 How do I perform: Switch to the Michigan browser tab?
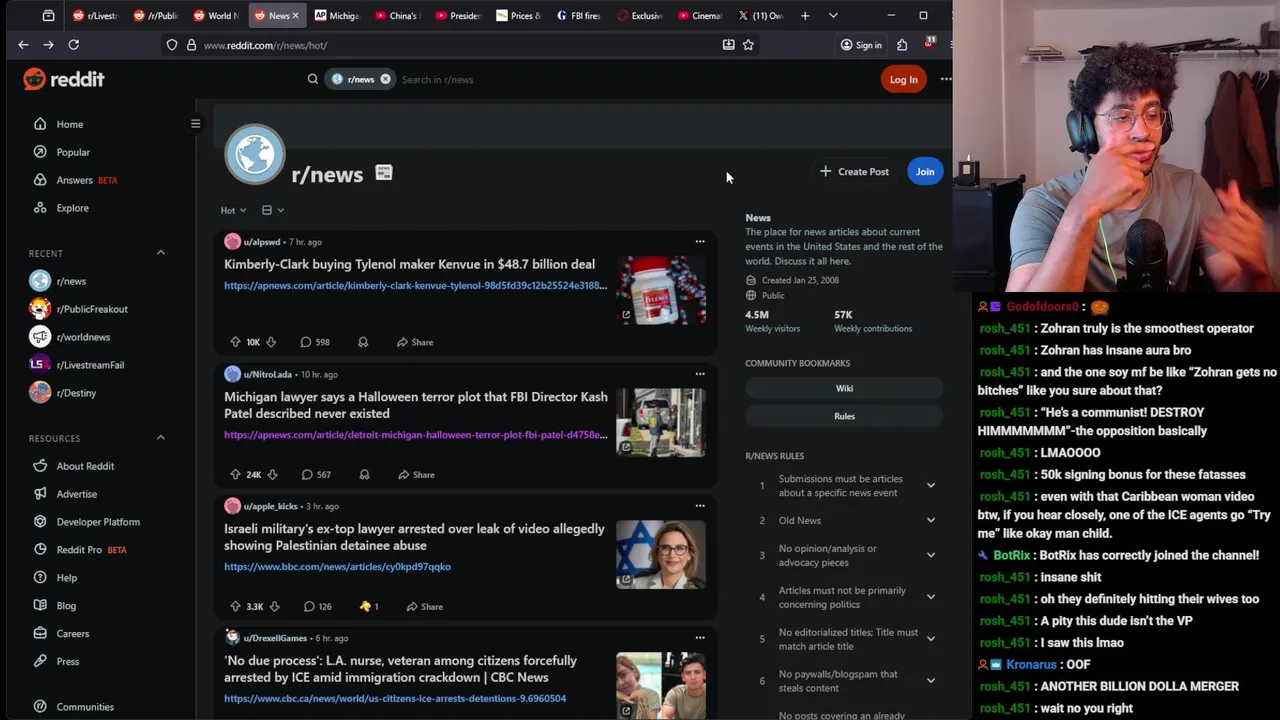337,15
